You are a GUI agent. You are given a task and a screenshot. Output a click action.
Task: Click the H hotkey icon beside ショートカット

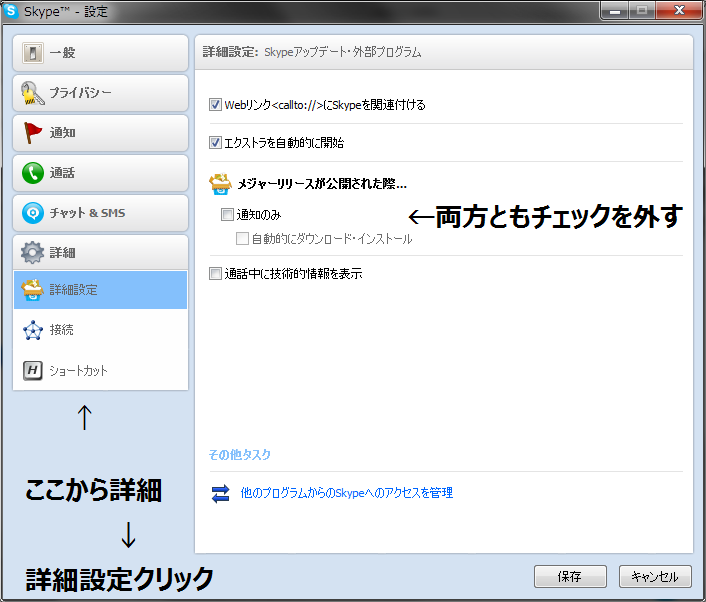(33, 371)
